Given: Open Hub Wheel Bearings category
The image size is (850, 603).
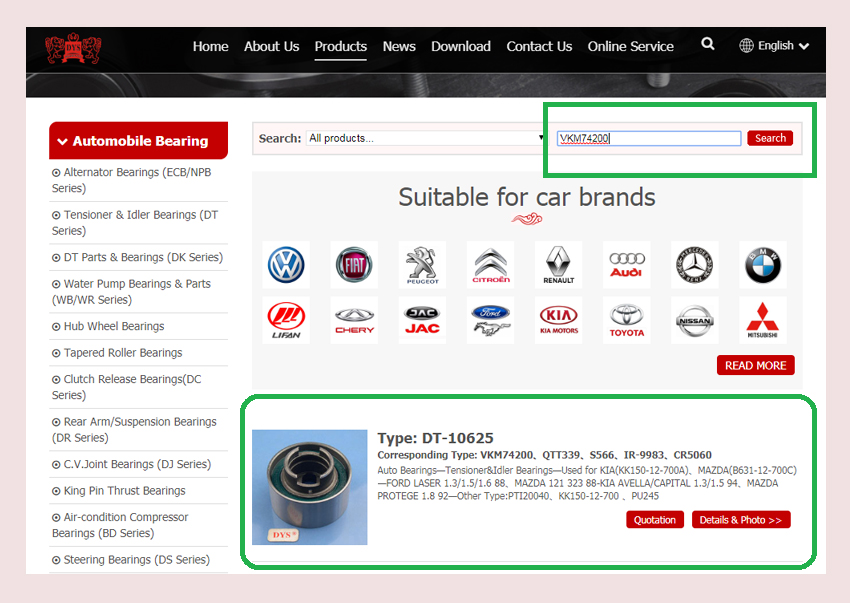Looking at the screenshot, I should (113, 326).
